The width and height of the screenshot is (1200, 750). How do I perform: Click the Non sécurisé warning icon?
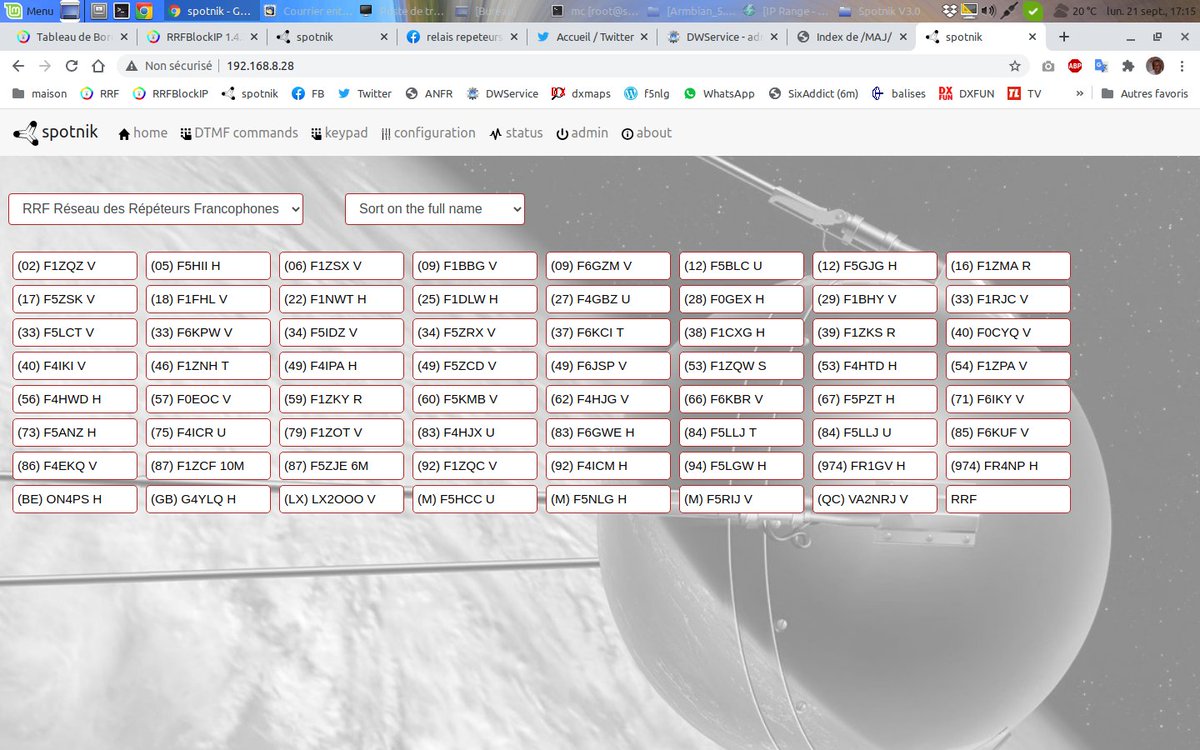click(132, 66)
